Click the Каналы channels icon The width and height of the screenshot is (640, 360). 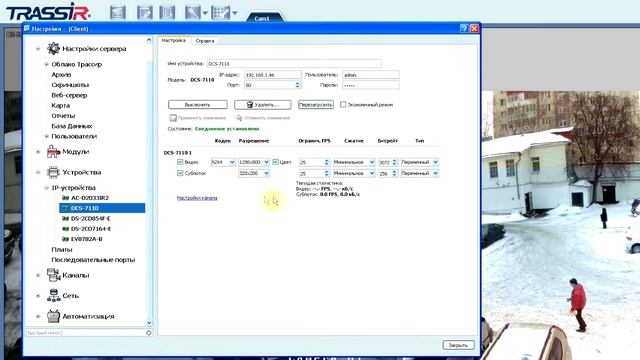coord(53,275)
